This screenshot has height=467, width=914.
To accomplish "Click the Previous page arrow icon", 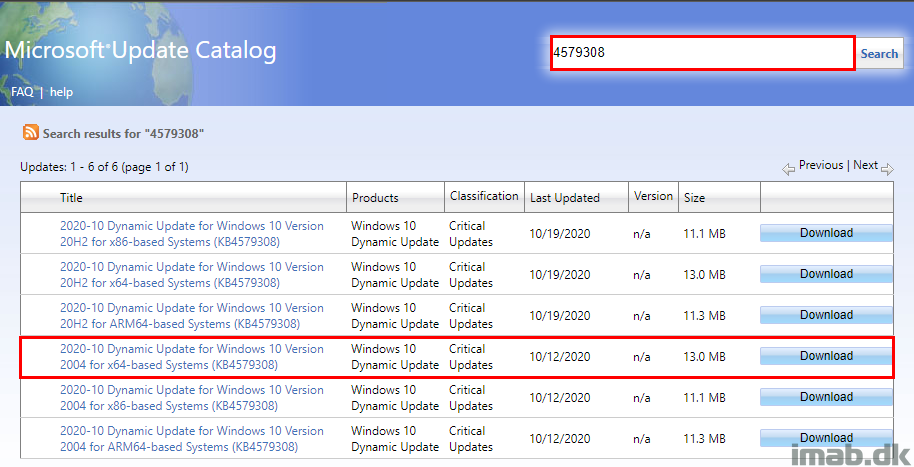I will click(788, 170).
